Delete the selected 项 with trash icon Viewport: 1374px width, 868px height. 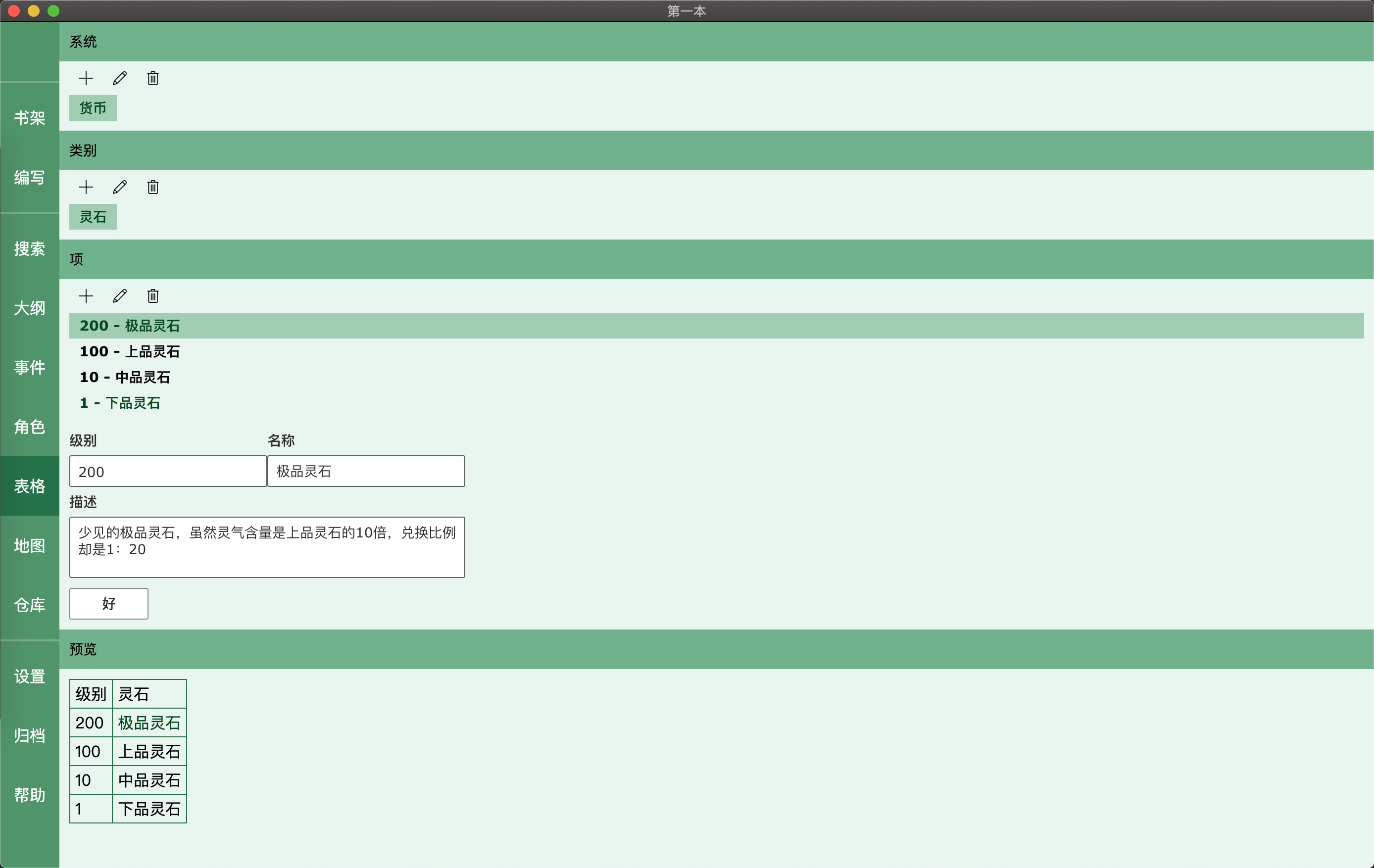153,296
